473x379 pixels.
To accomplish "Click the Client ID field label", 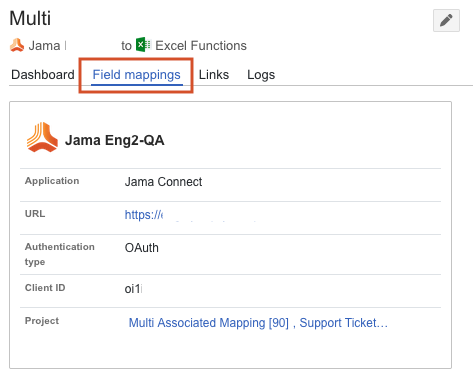I will (45, 288).
